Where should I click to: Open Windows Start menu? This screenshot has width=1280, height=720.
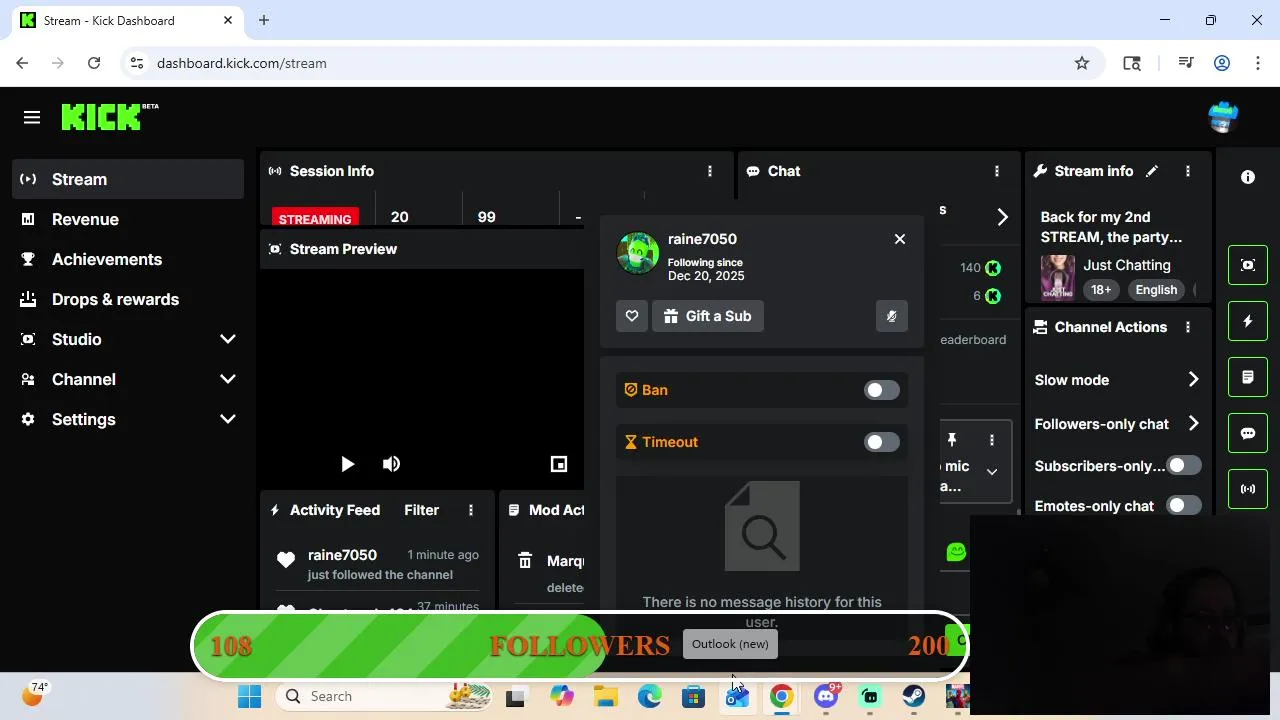tap(249, 696)
